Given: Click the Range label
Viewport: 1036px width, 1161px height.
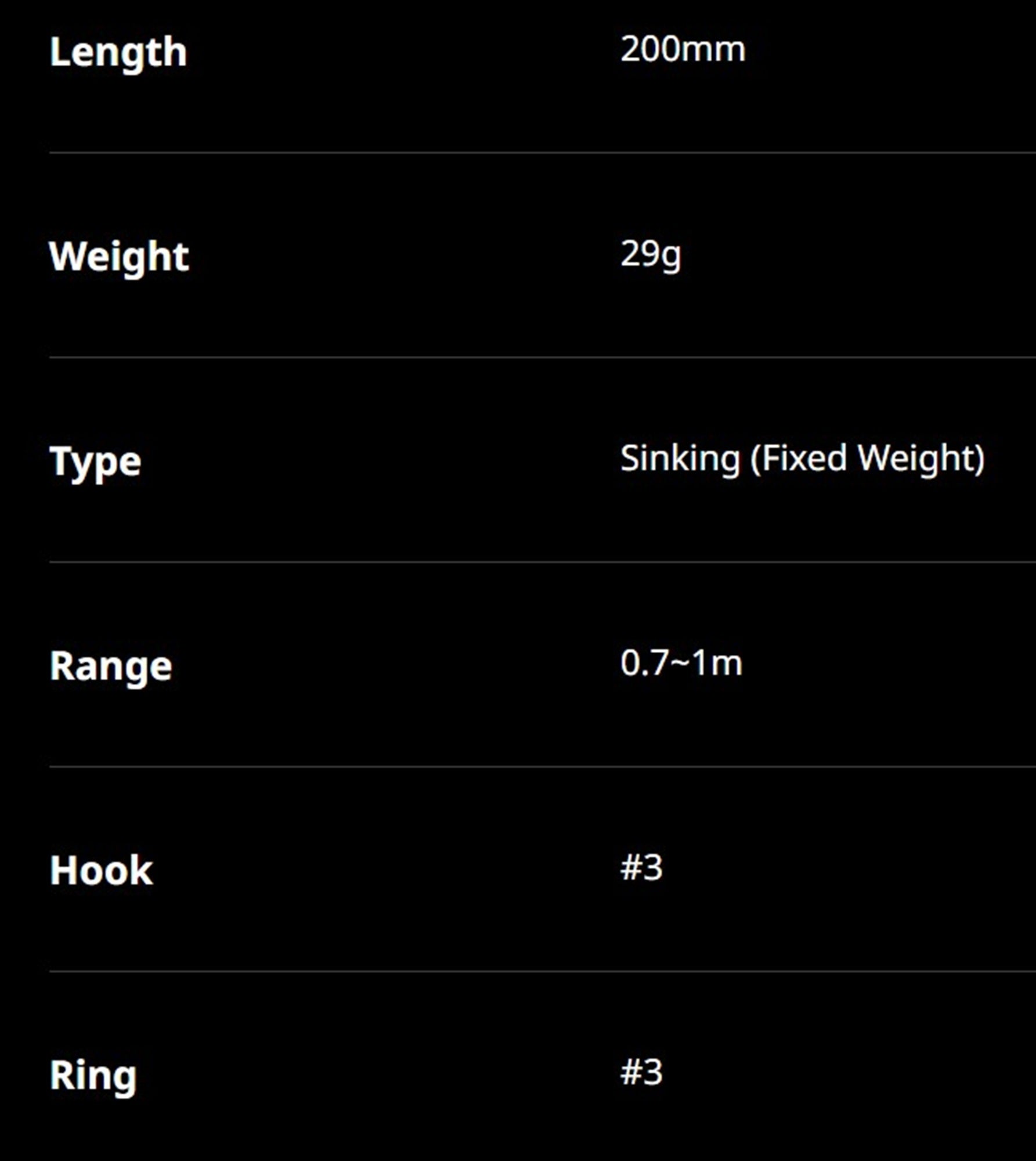Looking at the screenshot, I should tap(111, 666).
